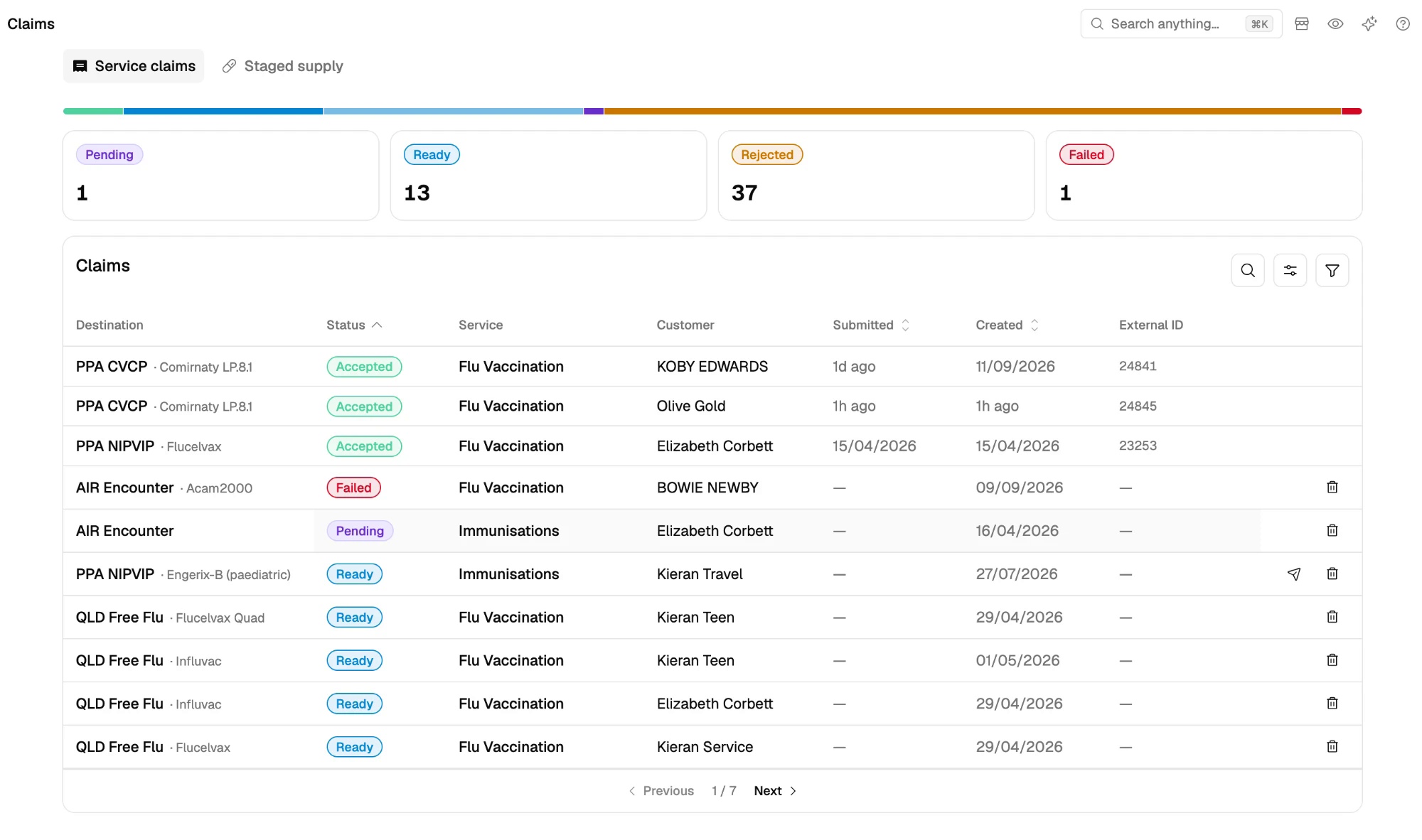The image size is (1422, 840).
Task: Click the magnifier icon in the search box
Action: tap(1097, 23)
